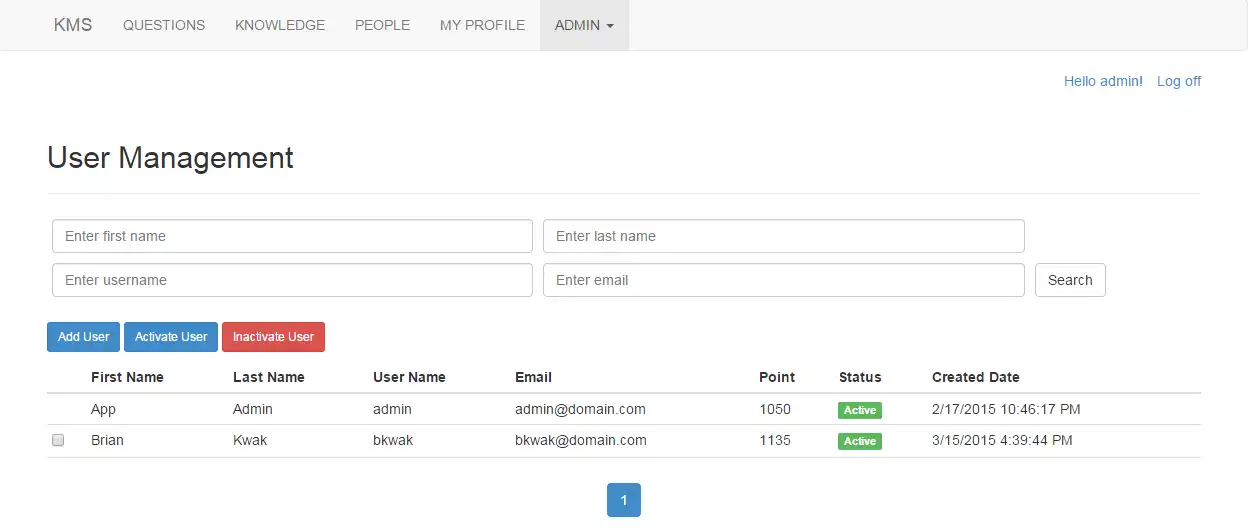Click the Hello admin! link
The width and height of the screenshot is (1248, 530).
click(x=1103, y=81)
